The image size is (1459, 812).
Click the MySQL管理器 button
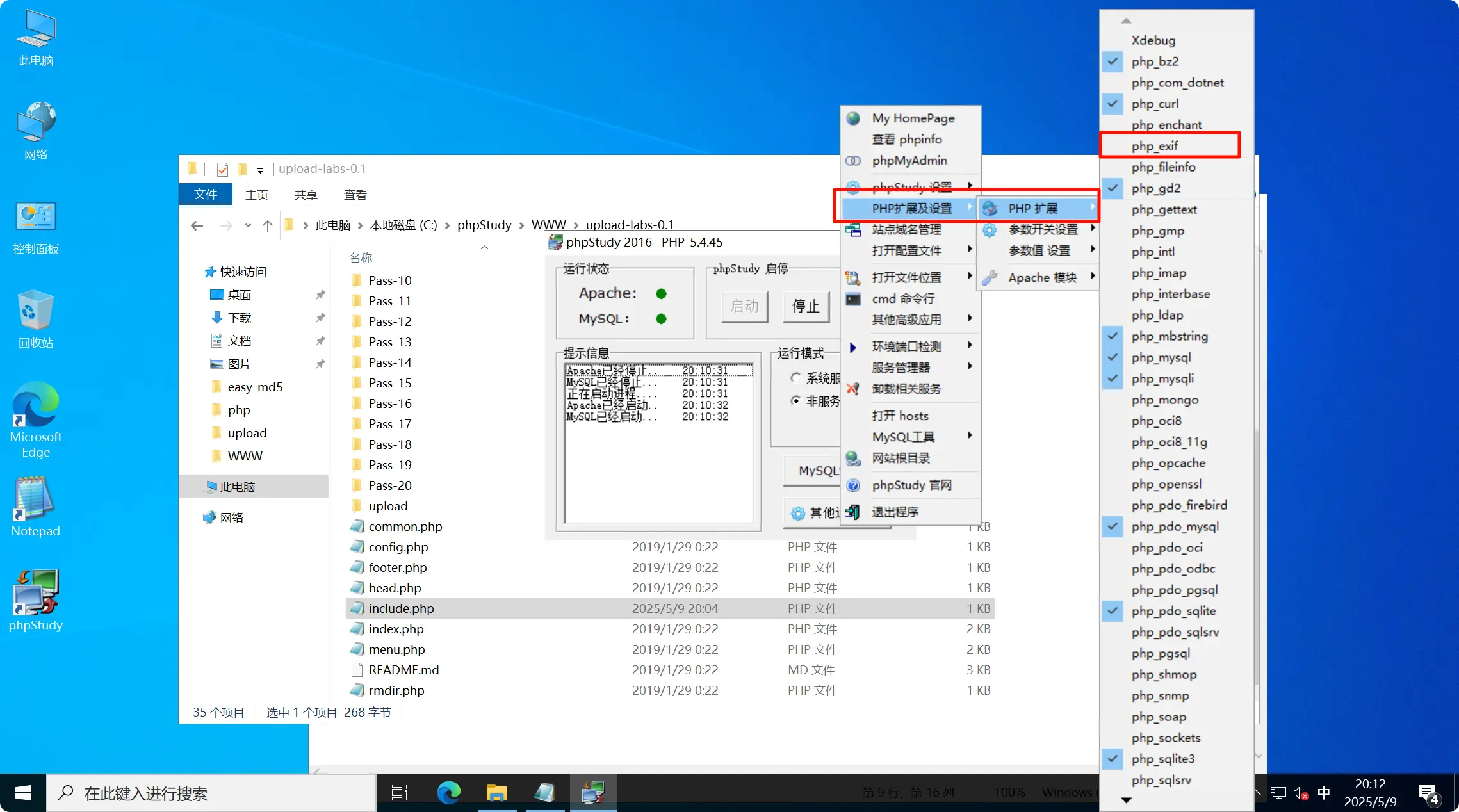point(811,471)
